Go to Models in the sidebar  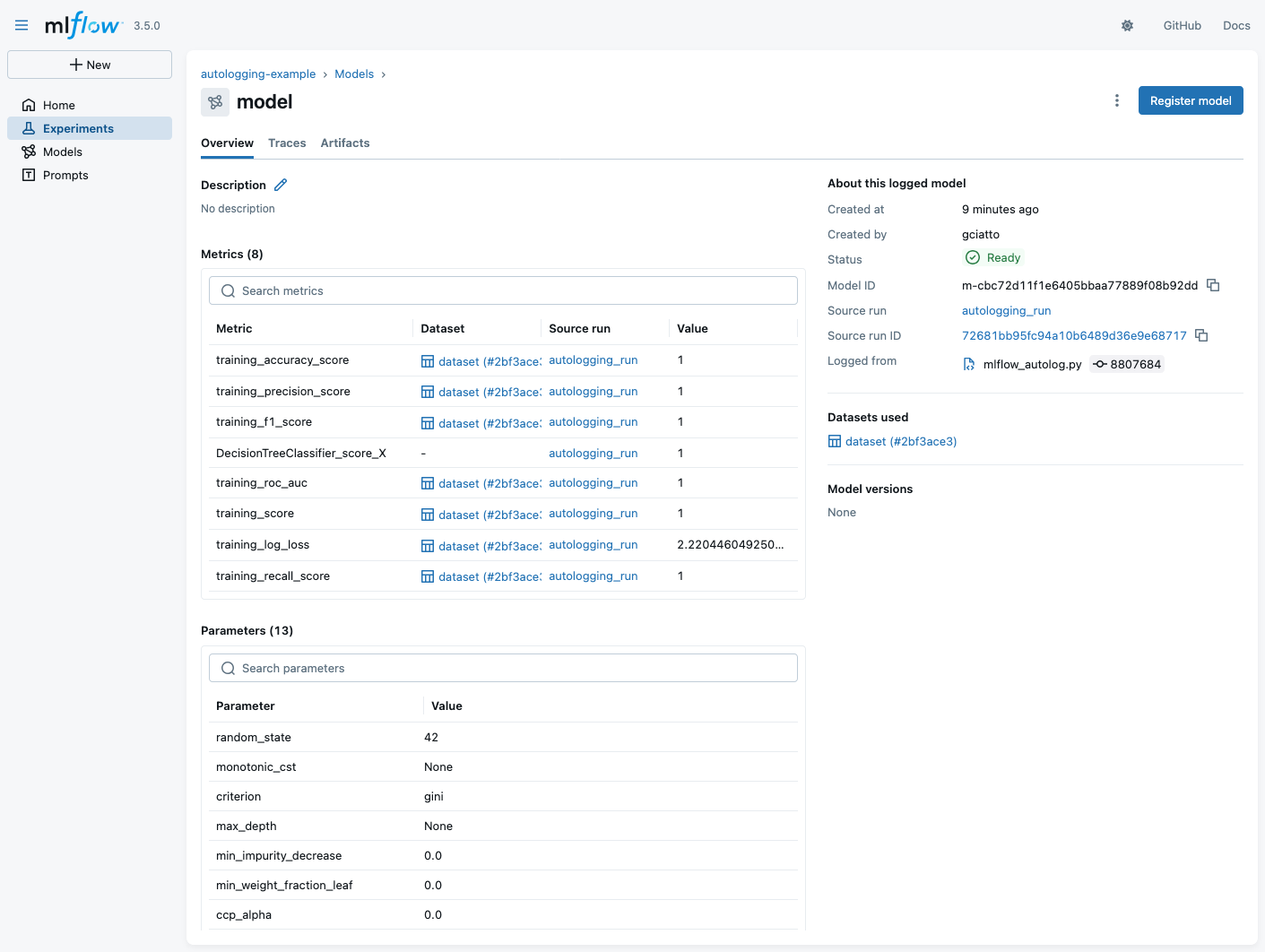[x=63, y=151]
